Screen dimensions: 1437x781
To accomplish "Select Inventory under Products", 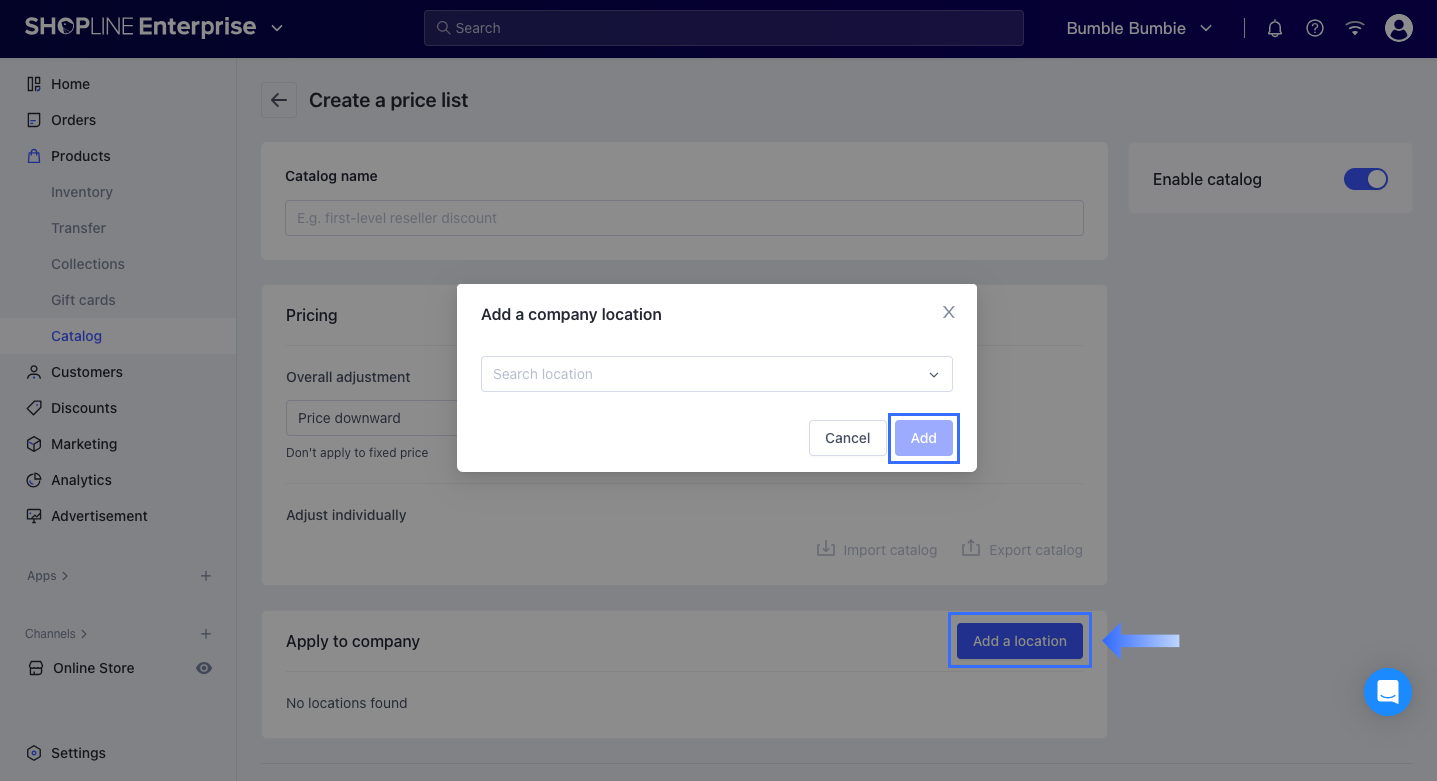I will (82, 192).
